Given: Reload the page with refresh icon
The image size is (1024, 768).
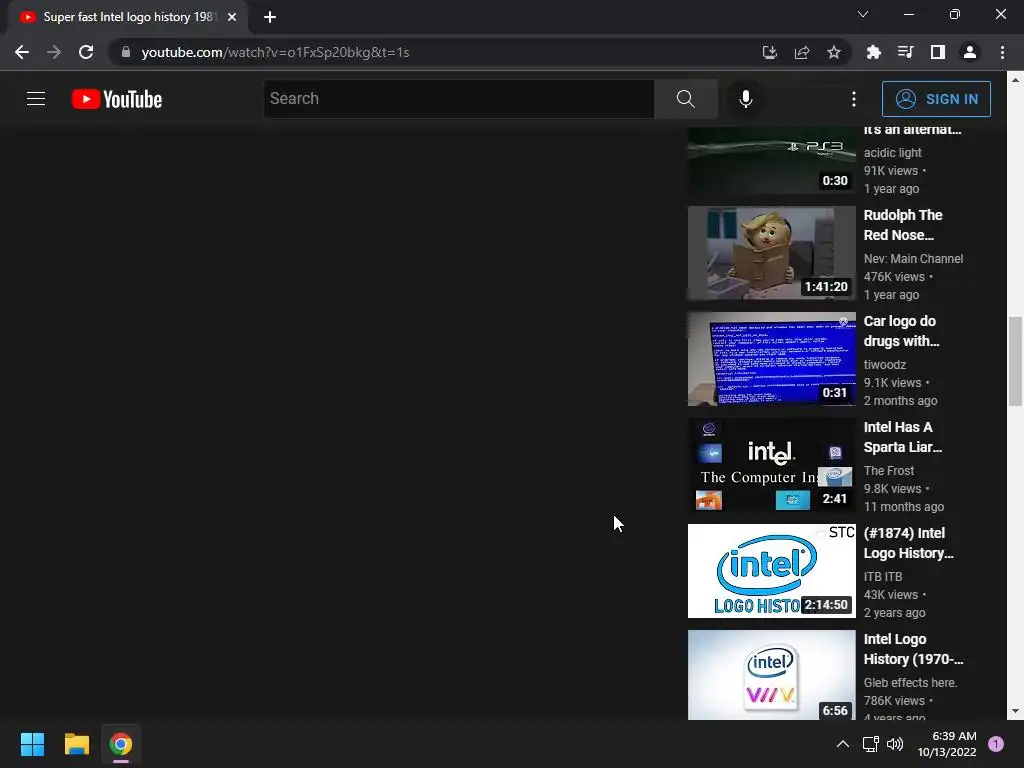Looking at the screenshot, I should coord(86,52).
